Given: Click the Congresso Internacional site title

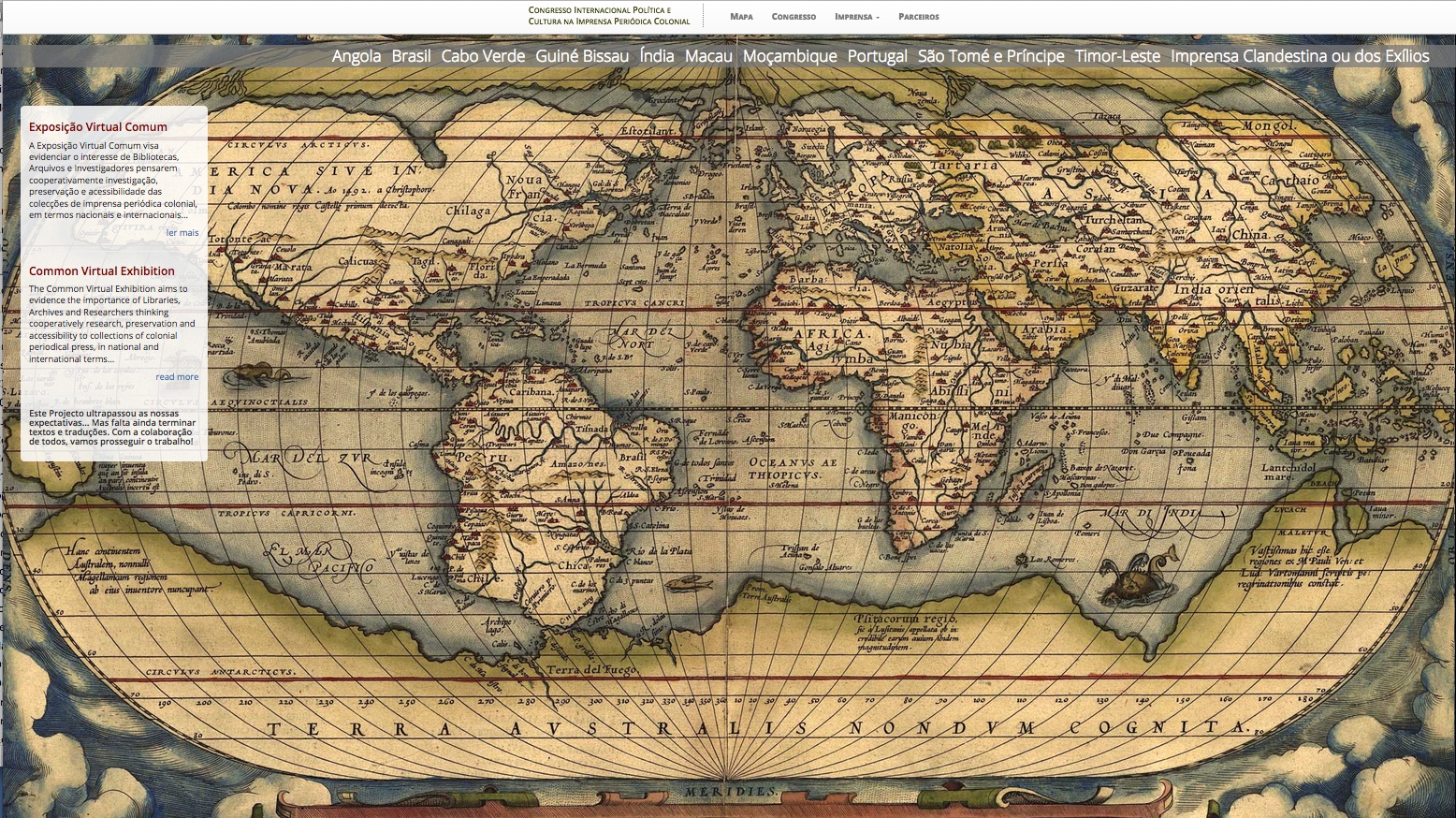Looking at the screenshot, I should (609, 15).
